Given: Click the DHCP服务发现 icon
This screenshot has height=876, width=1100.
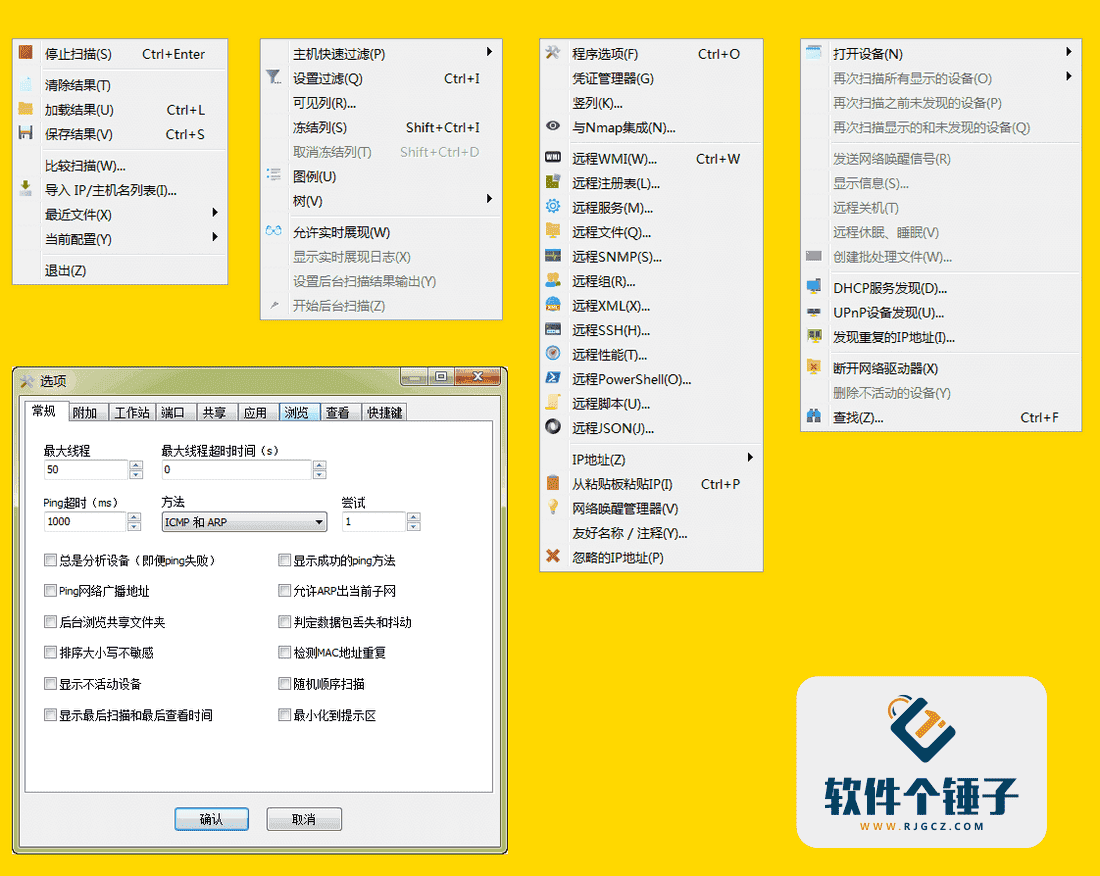Looking at the screenshot, I should [812, 287].
